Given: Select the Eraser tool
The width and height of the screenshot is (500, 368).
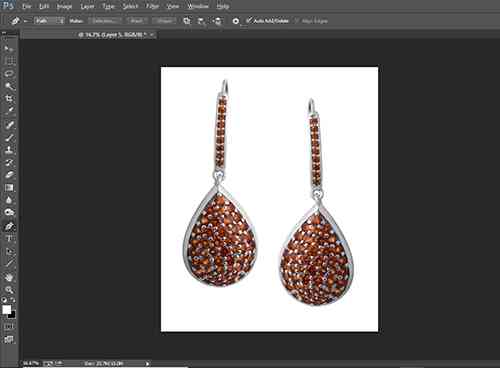Looking at the screenshot, I should pyautogui.click(x=9, y=175).
